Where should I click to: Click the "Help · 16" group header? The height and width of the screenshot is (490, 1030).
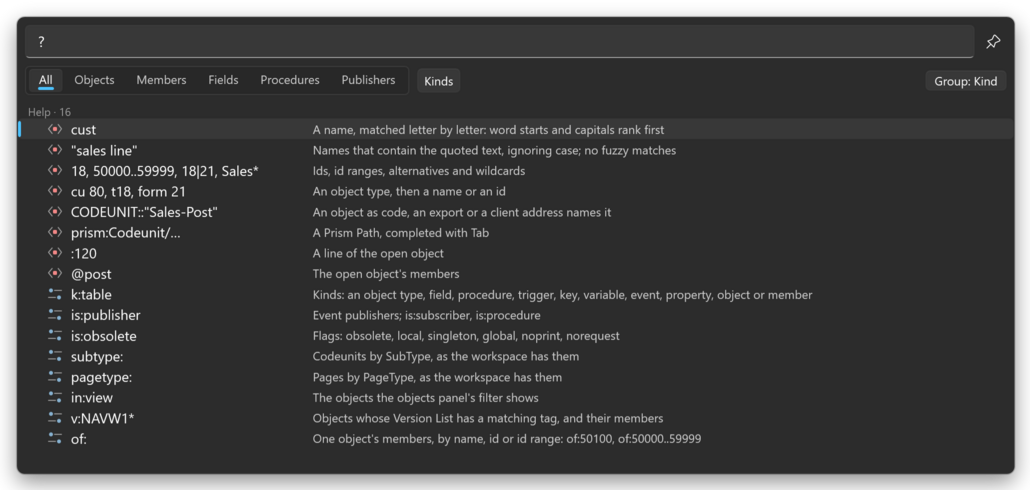click(x=49, y=112)
